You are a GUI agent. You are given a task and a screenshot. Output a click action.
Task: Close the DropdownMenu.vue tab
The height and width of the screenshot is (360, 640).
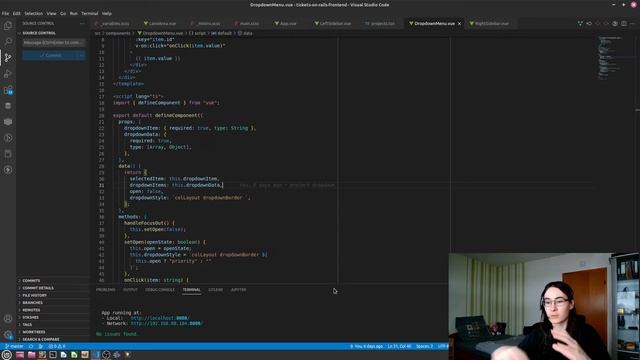[x=460, y=24]
